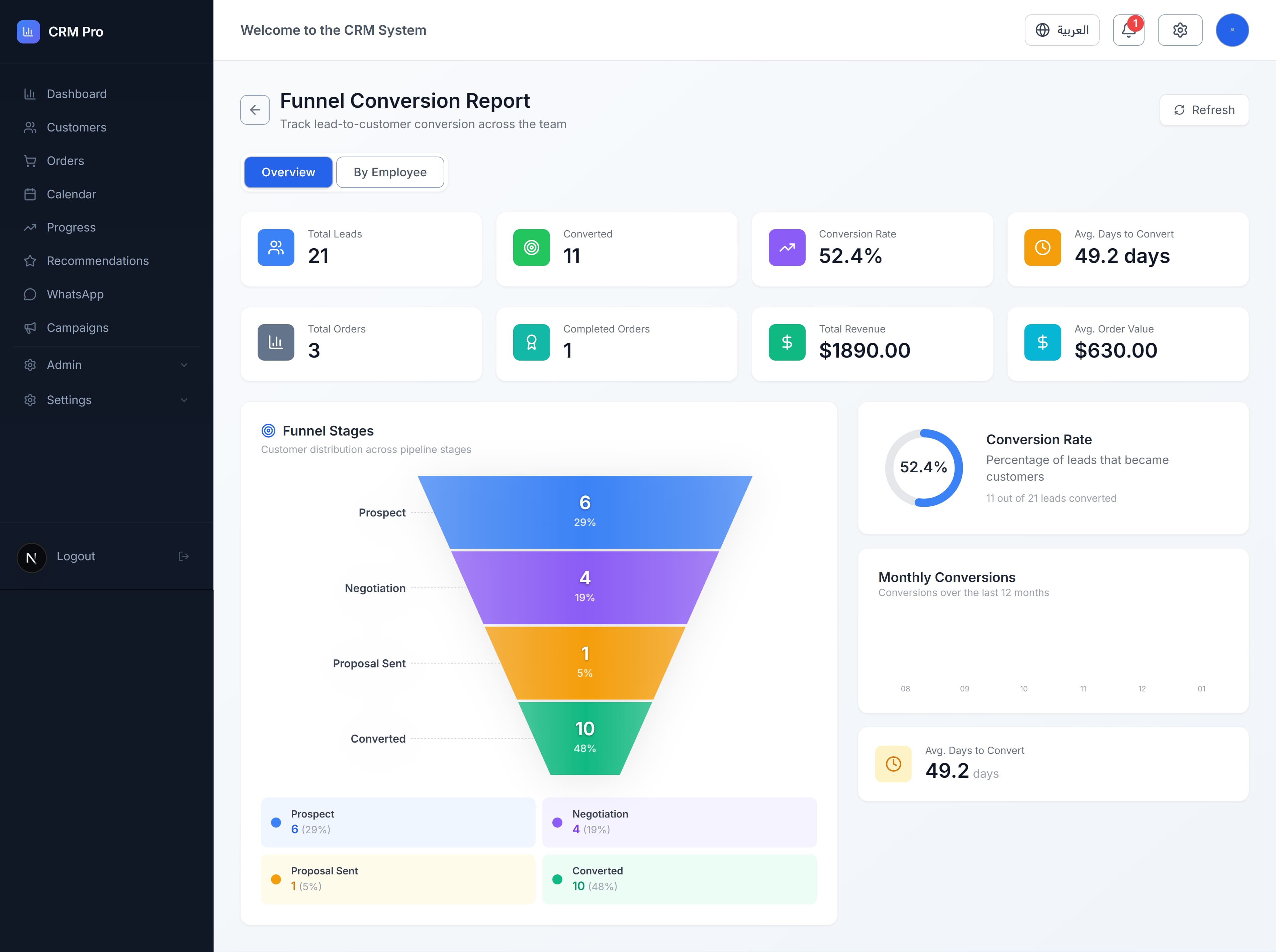
Task: Click the purple Negotiation funnel segment
Action: tap(585, 588)
